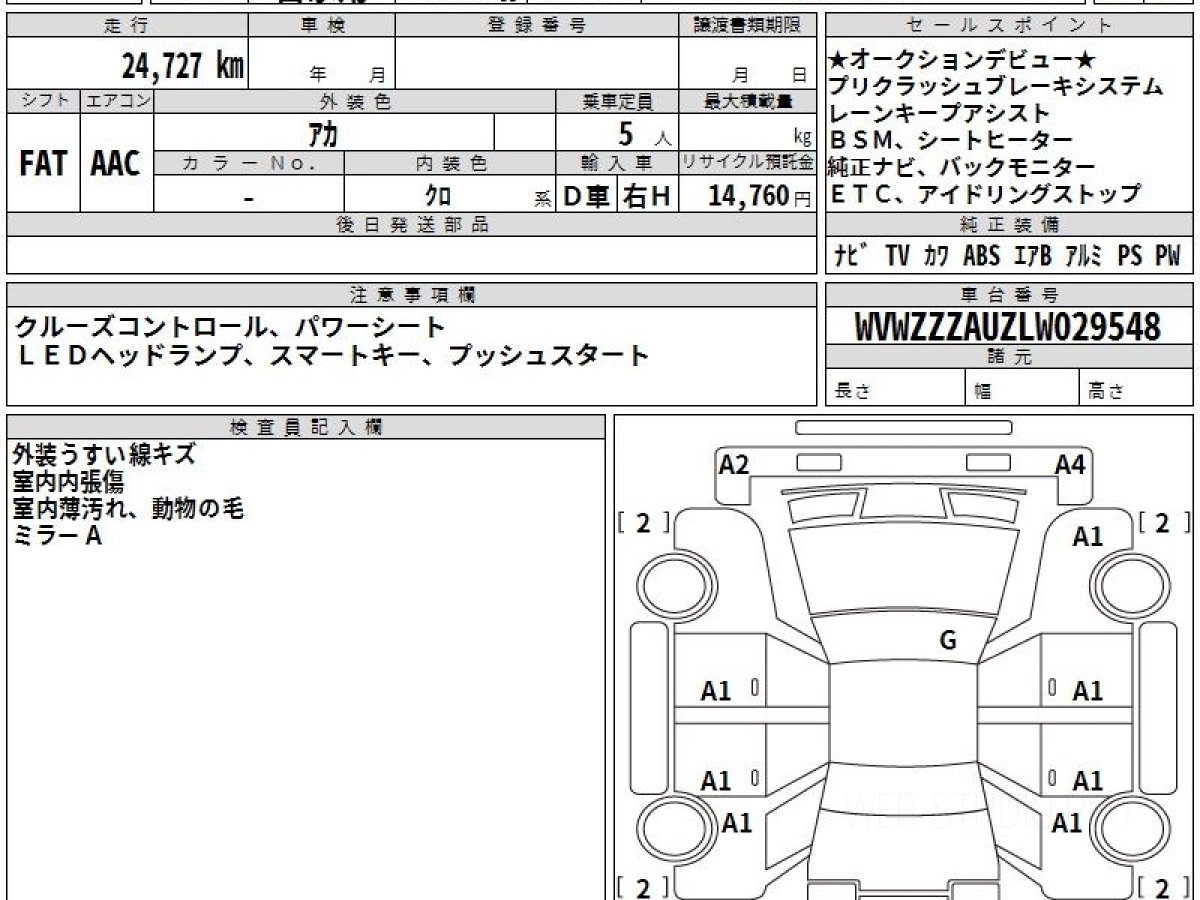Screen dimensions: 1200x900
Task: Click the A4 damage mark on diagram
Action: tap(1070, 464)
